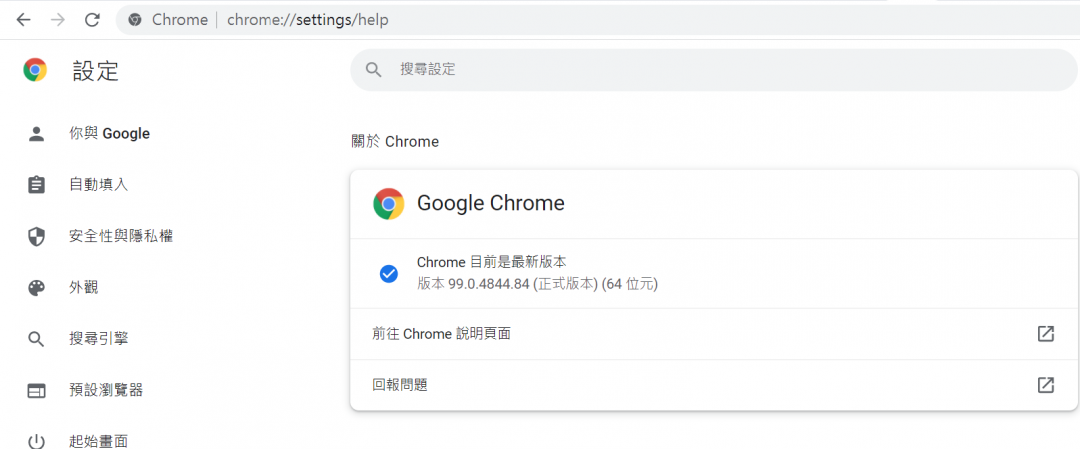Click the browser window icon for 預設瀏覽器
Image resolution: width=1080 pixels, height=449 pixels.
(x=37, y=391)
